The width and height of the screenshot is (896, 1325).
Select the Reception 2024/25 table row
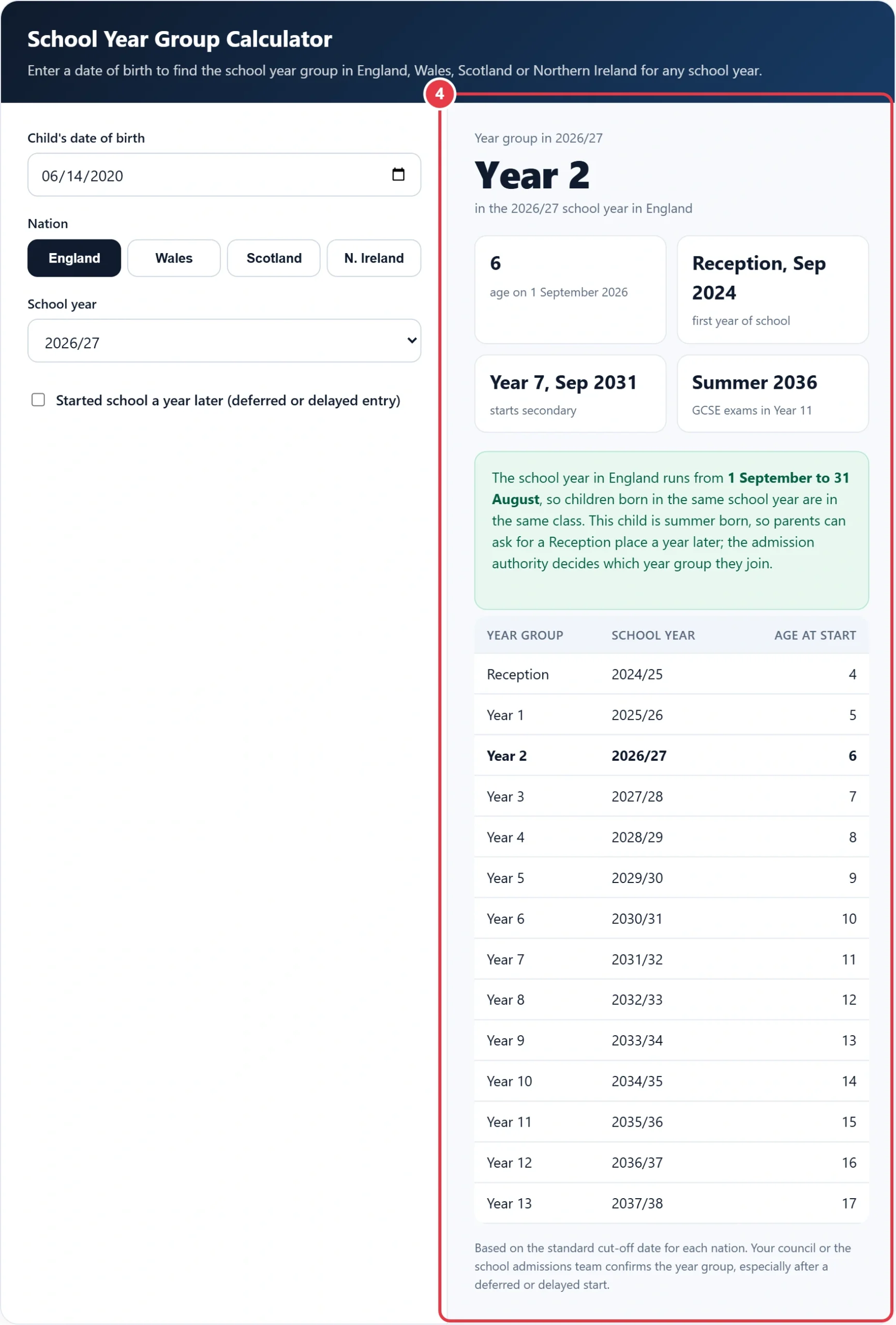click(x=671, y=674)
